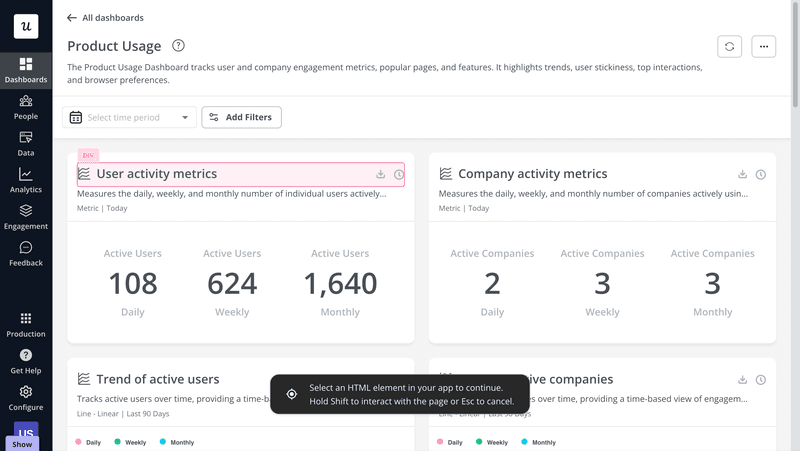800x451 pixels.
Task: Go to the Data section
Action: 26,144
